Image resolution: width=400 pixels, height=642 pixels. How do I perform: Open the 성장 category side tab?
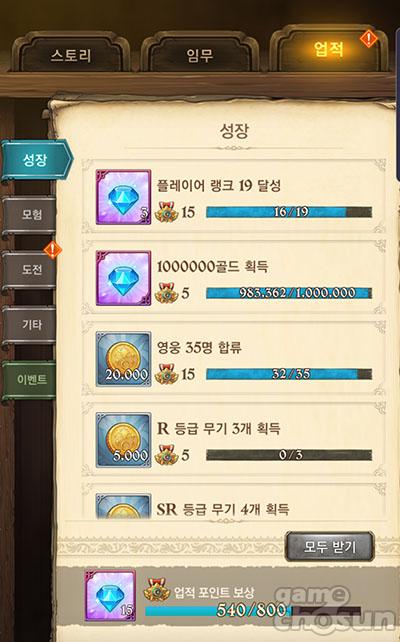(x=36, y=160)
